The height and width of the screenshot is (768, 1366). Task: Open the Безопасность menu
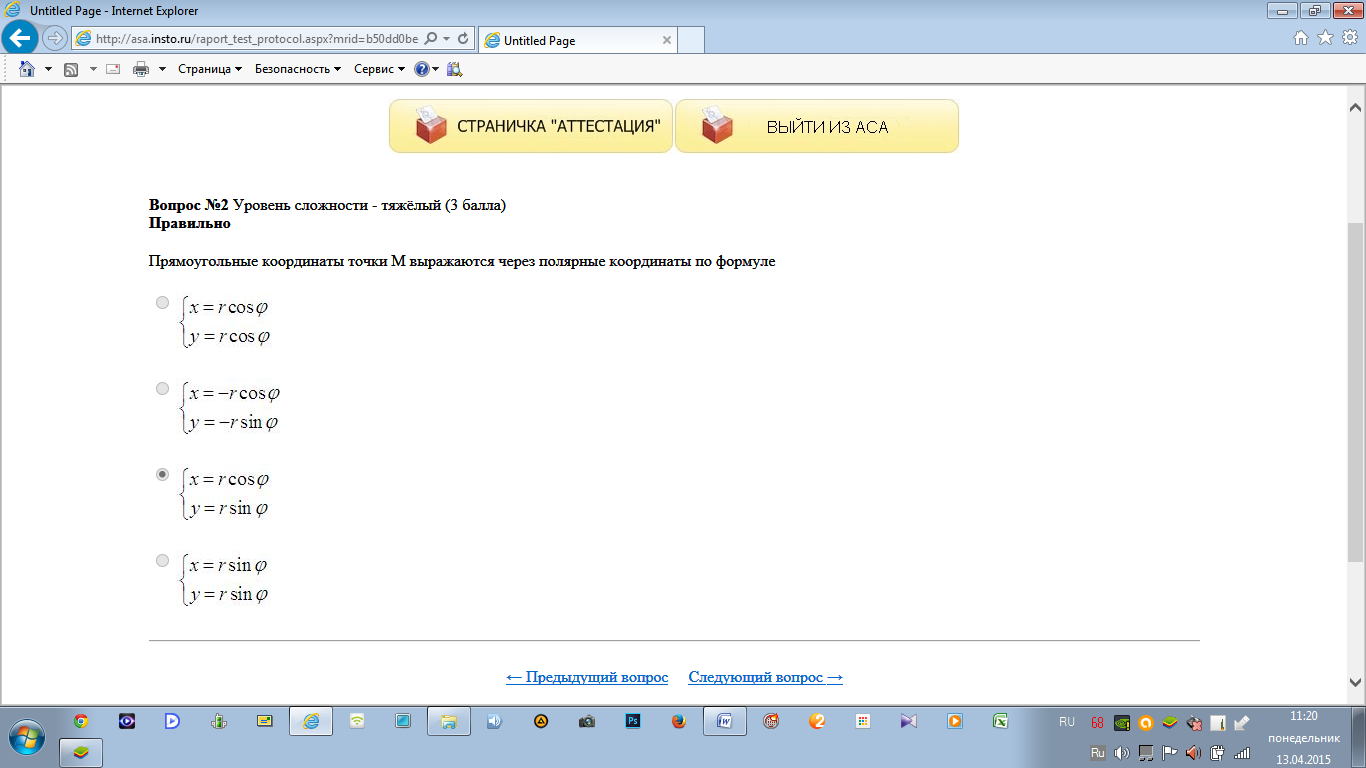click(298, 69)
